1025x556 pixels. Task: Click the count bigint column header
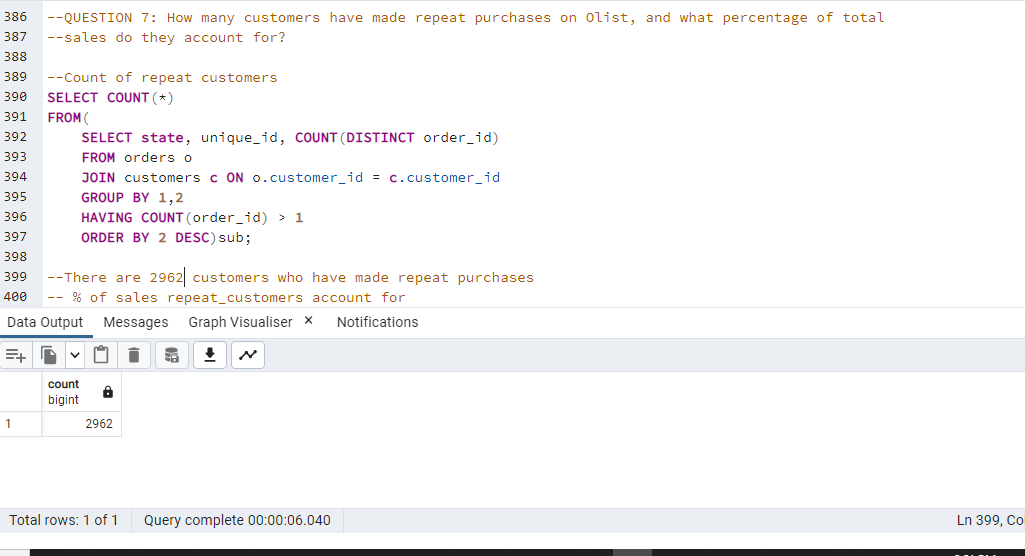click(x=81, y=392)
